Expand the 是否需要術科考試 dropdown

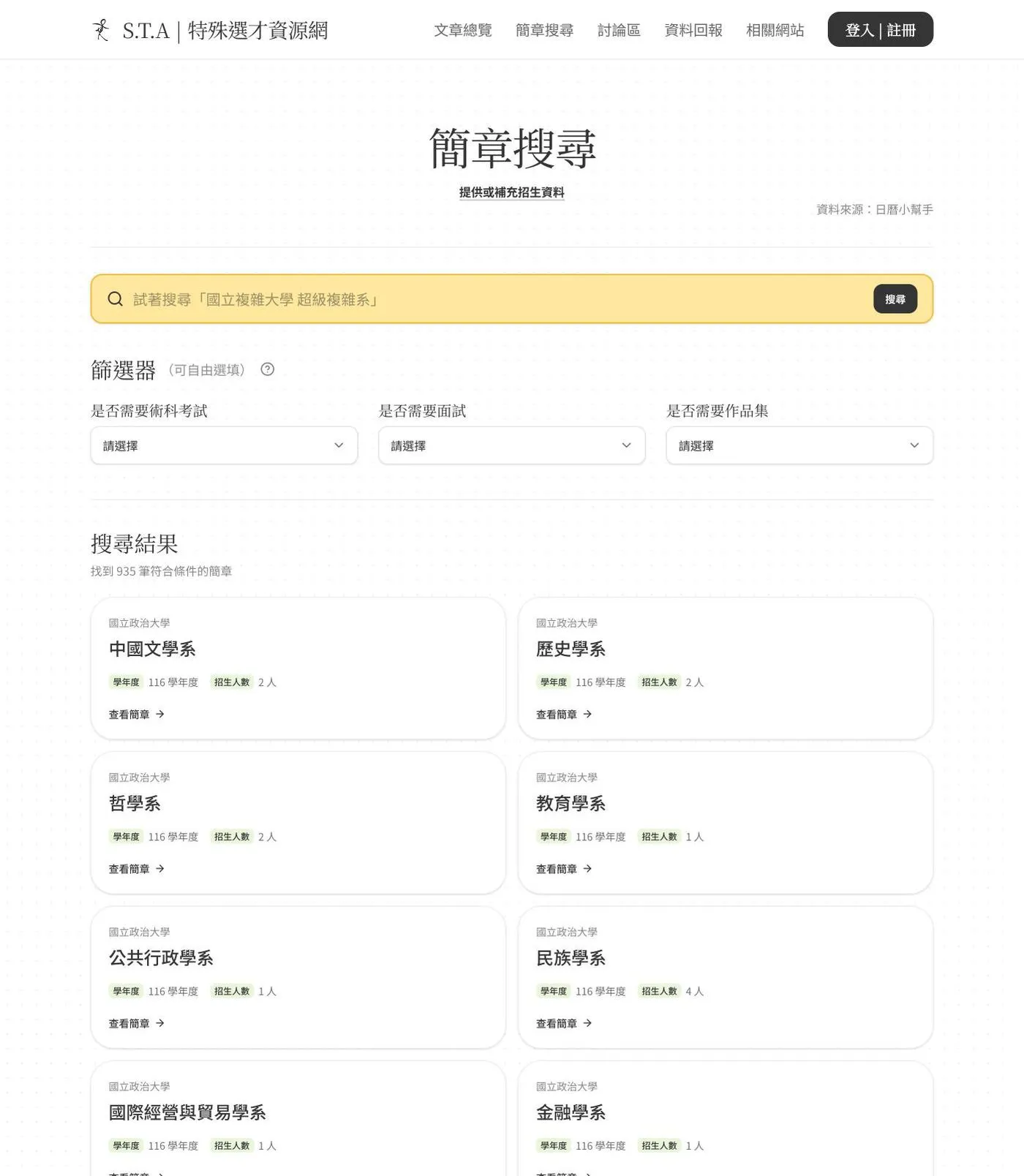(224, 445)
